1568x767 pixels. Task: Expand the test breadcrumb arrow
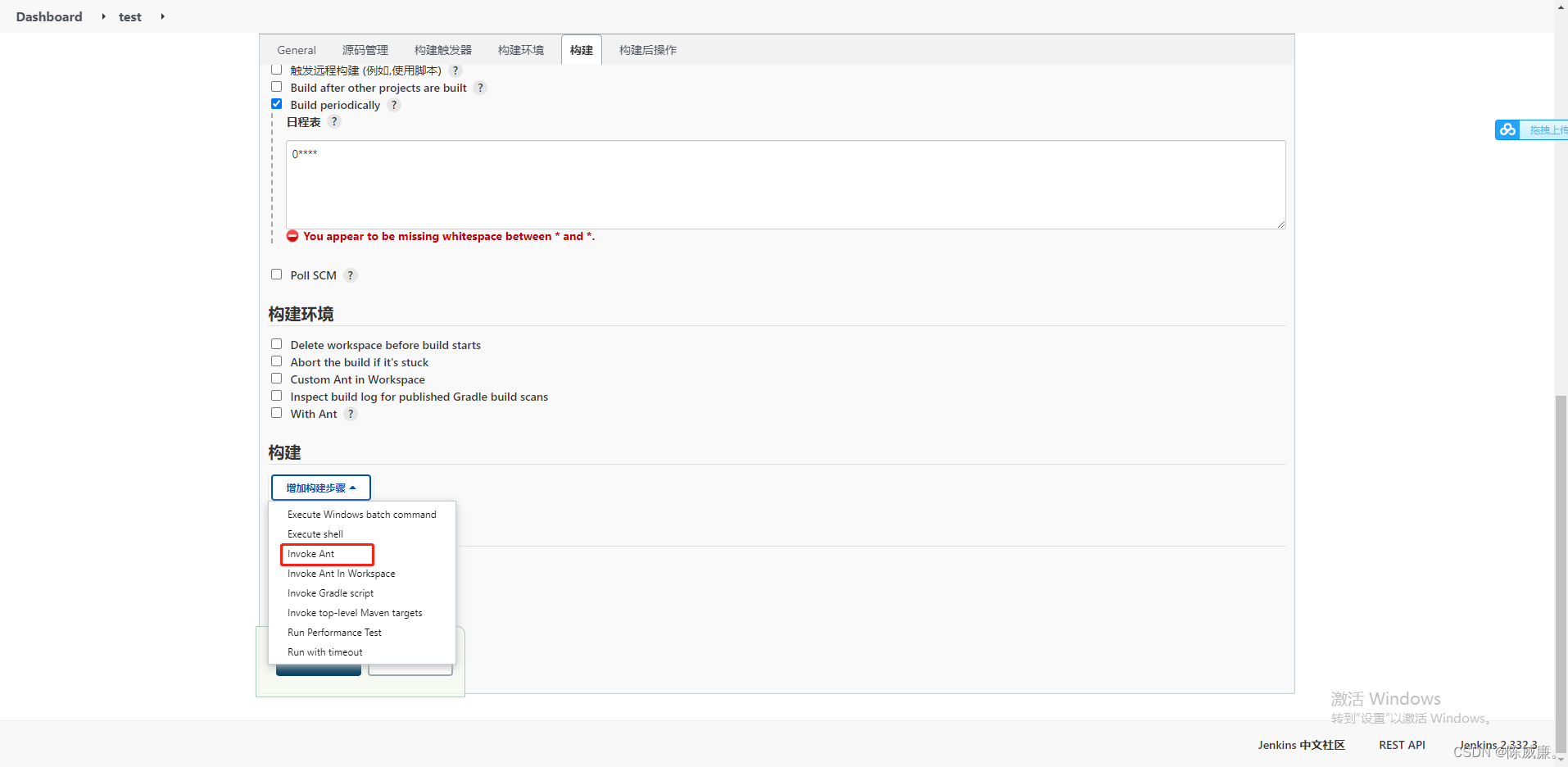162,16
